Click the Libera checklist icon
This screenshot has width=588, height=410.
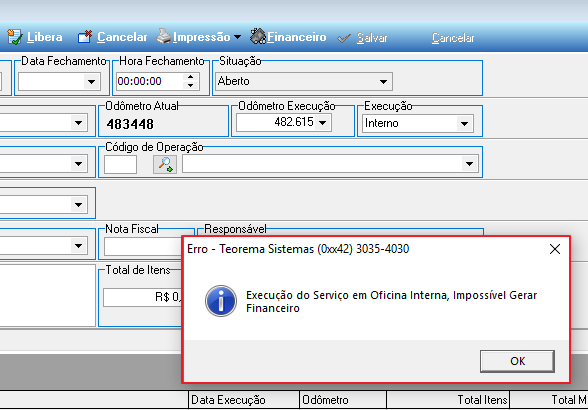coord(15,37)
